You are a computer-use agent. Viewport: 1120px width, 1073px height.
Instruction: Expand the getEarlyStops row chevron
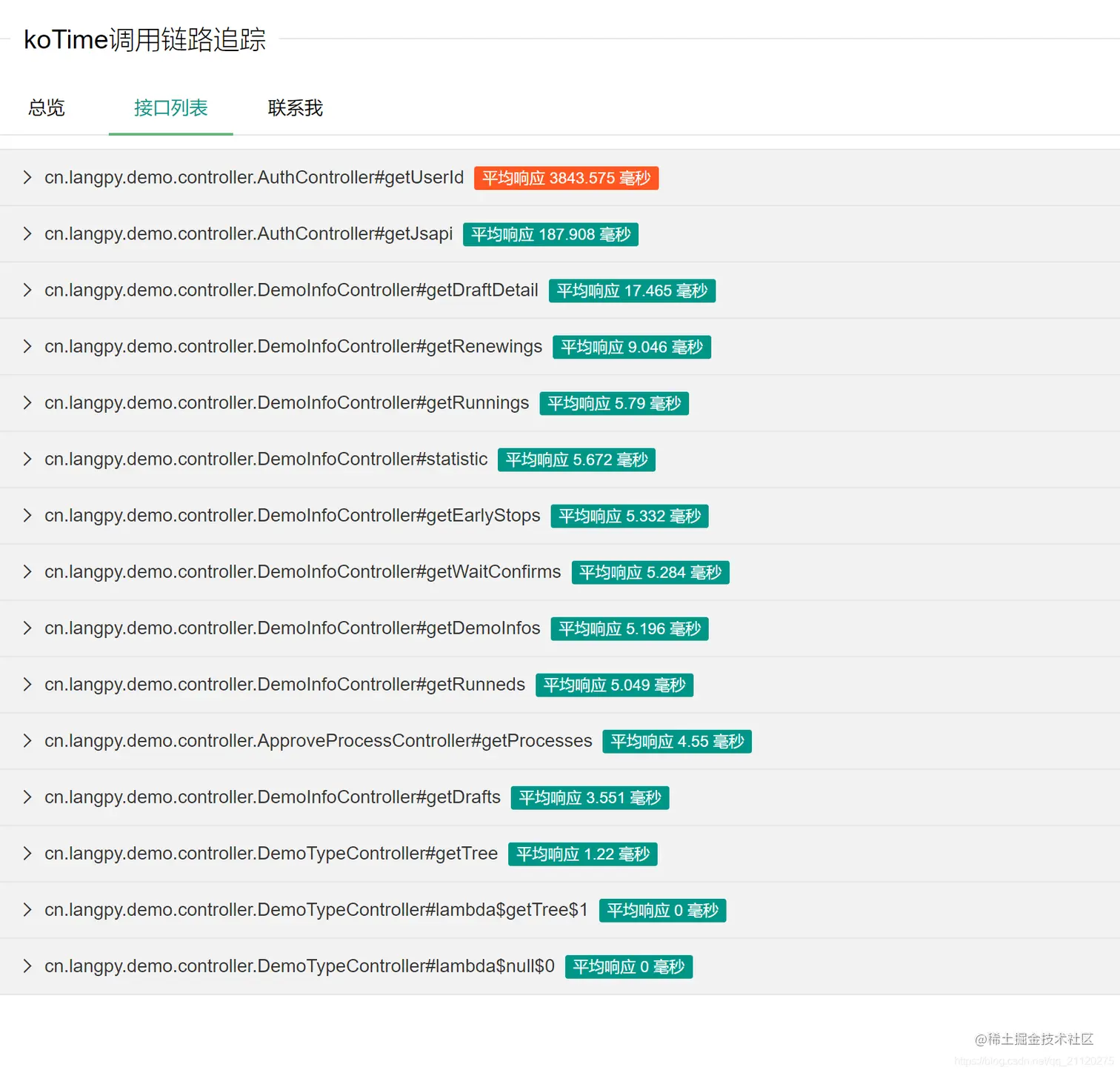tap(27, 515)
